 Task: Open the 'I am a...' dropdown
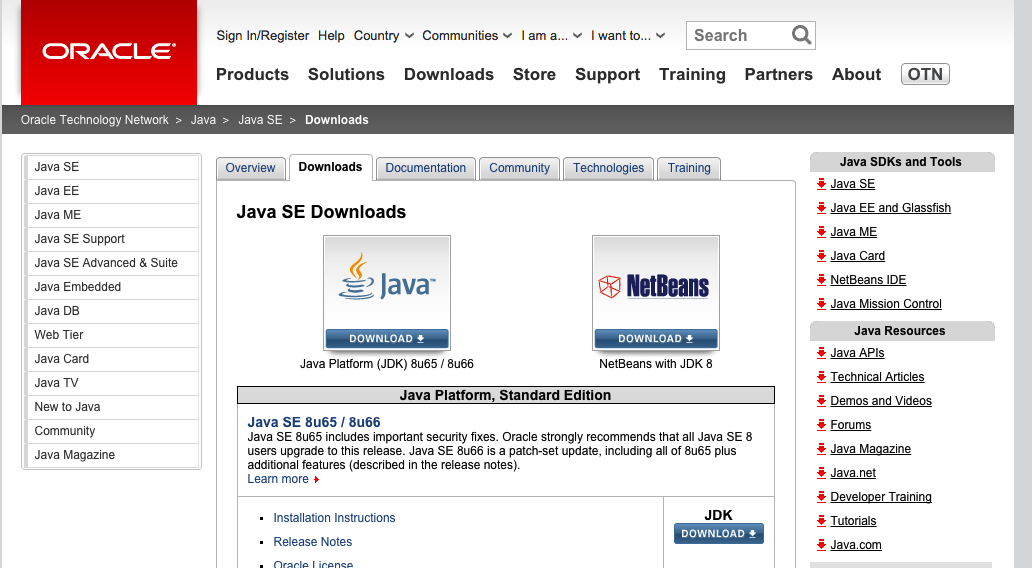pyautogui.click(x=552, y=36)
